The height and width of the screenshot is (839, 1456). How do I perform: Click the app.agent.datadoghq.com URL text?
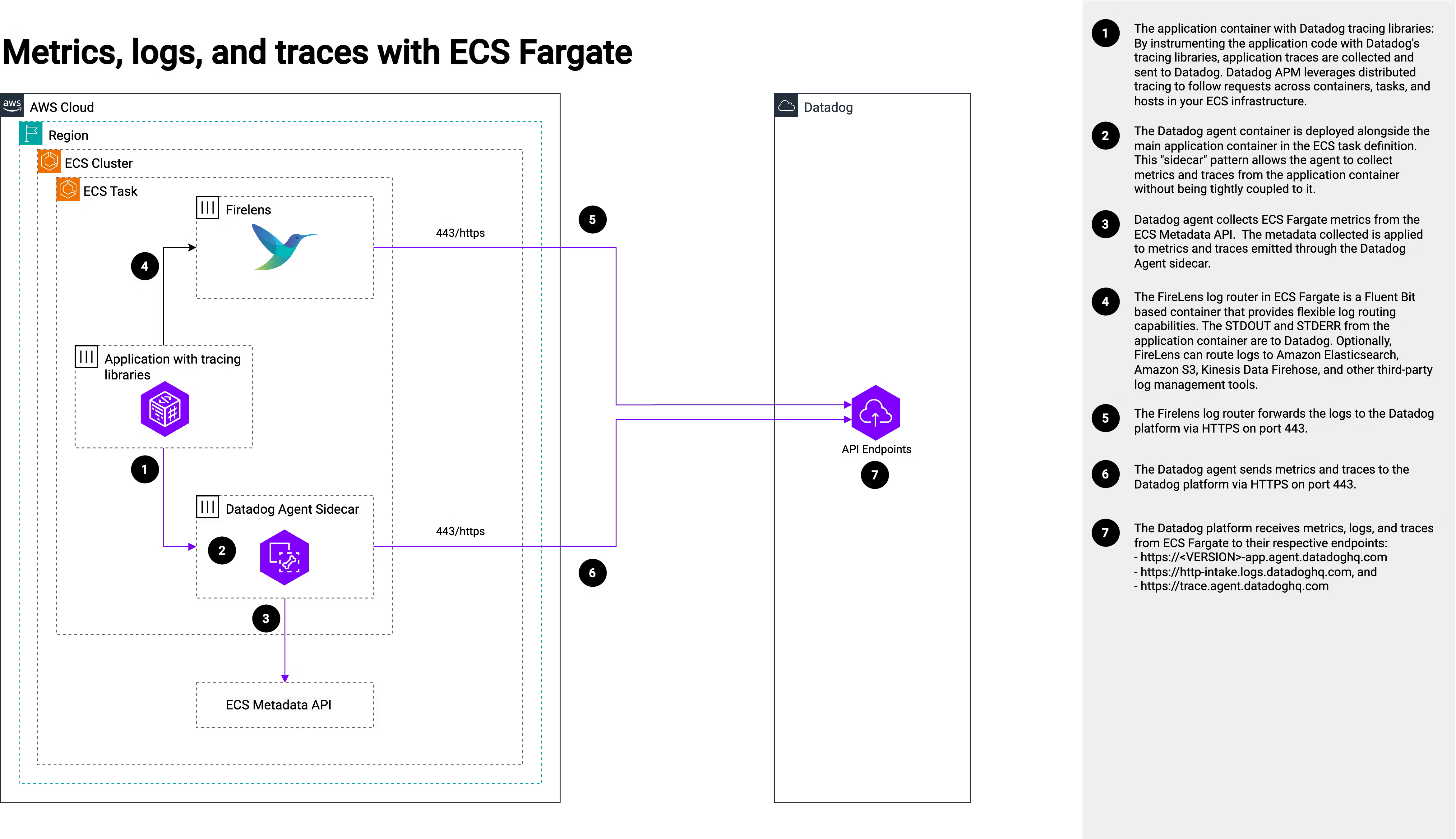coord(1264,557)
